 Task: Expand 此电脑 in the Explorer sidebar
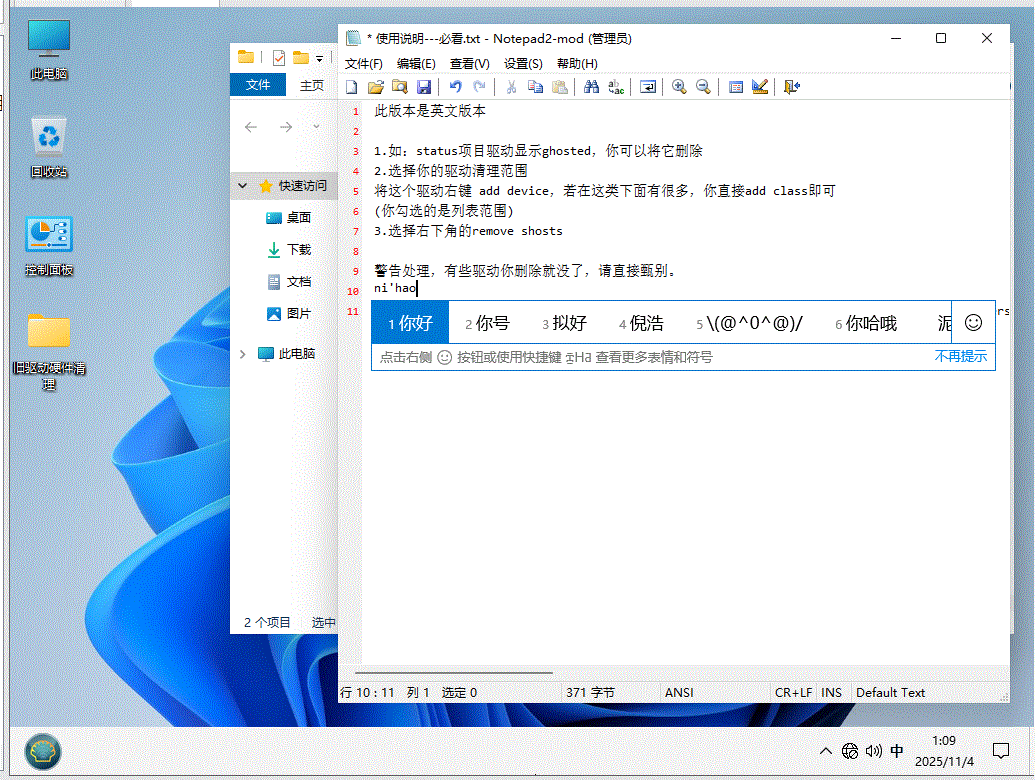tap(243, 353)
